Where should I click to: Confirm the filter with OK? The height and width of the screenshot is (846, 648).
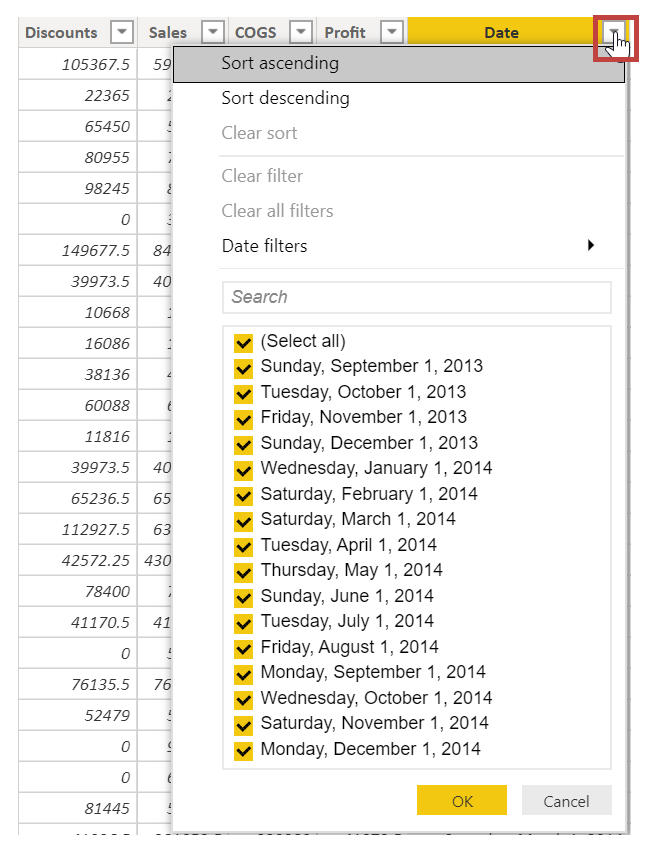pos(462,800)
